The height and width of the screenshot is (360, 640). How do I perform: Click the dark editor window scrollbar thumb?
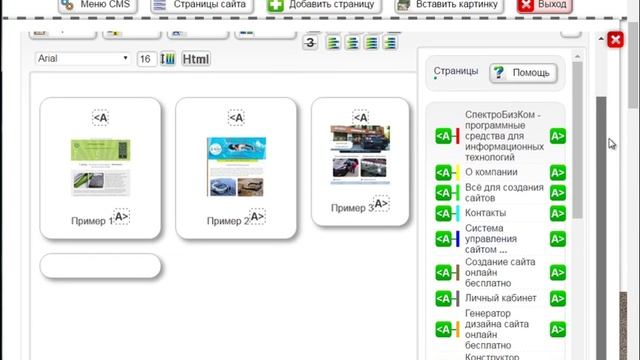point(601,229)
